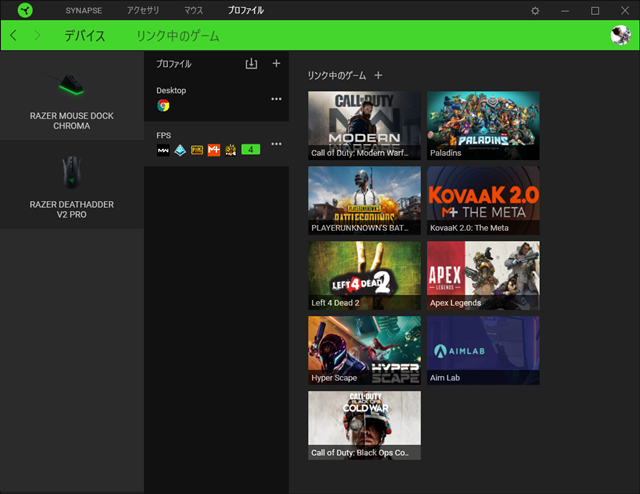Screen dimensions: 640x494
Task: Add a new profile with plus icon
Action: [x=276, y=63]
